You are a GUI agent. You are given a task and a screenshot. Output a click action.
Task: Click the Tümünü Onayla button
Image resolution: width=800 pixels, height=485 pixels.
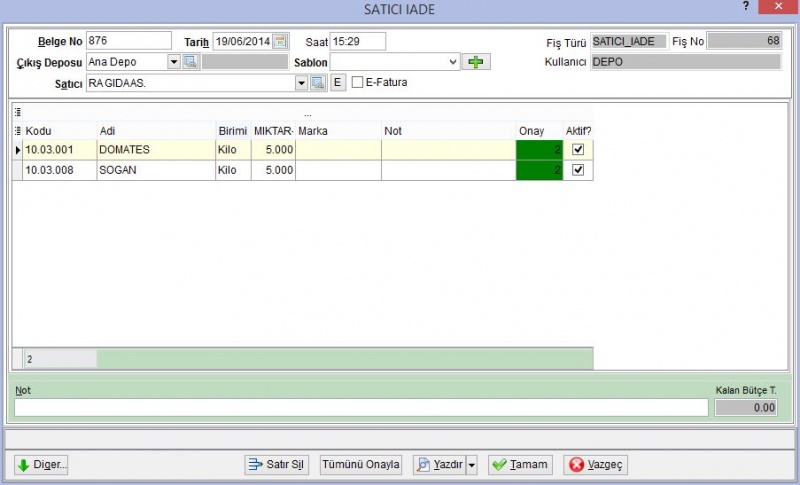tap(361, 465)
